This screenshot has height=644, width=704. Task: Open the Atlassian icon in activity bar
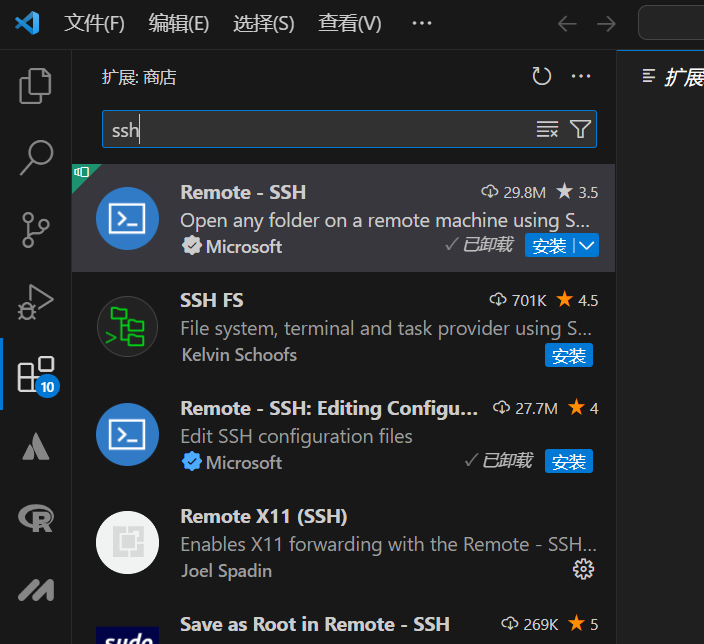coord(36,447)
